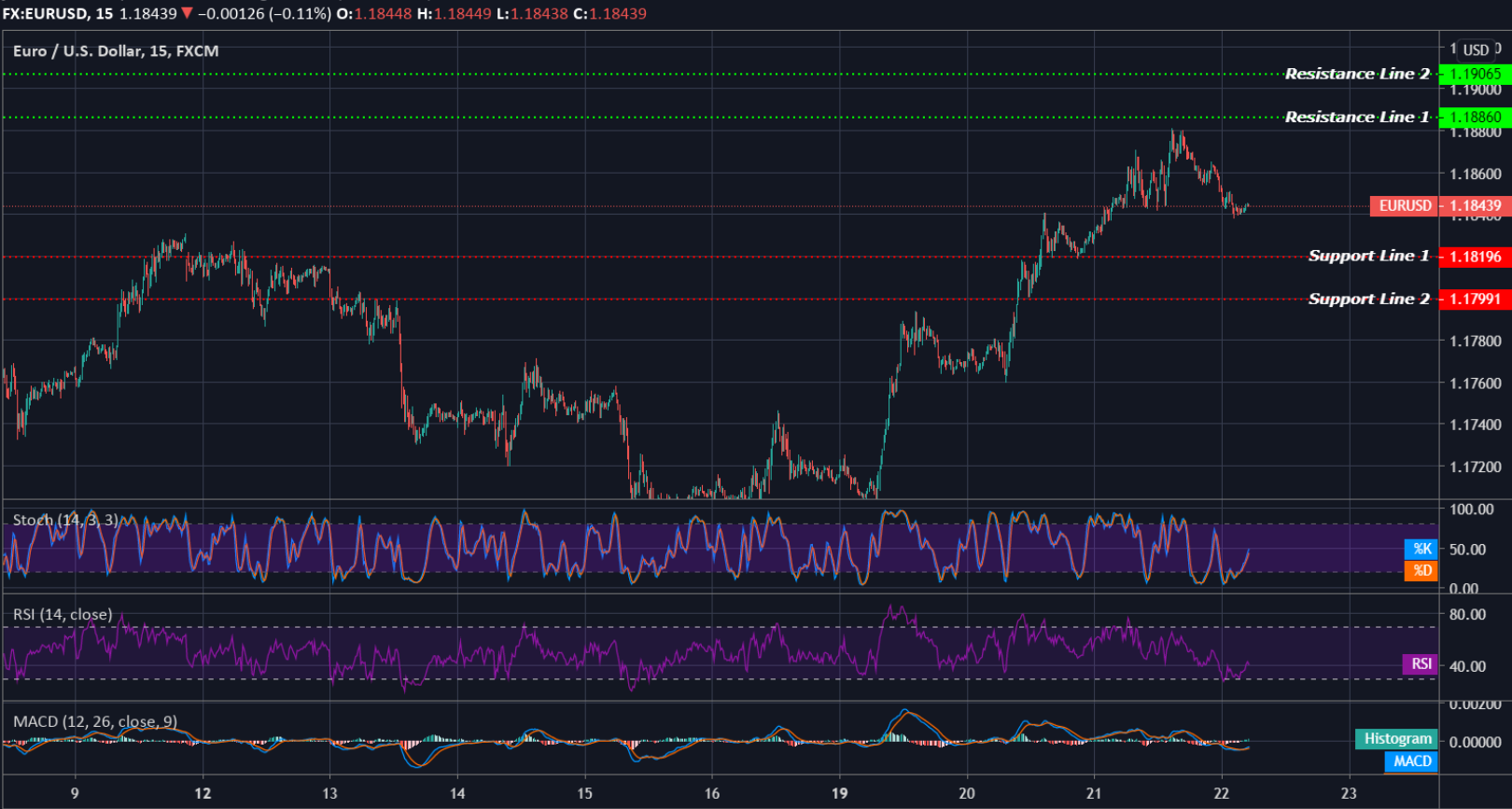Click the EURUSD price label 1.18439

(x=1440, y=205)
